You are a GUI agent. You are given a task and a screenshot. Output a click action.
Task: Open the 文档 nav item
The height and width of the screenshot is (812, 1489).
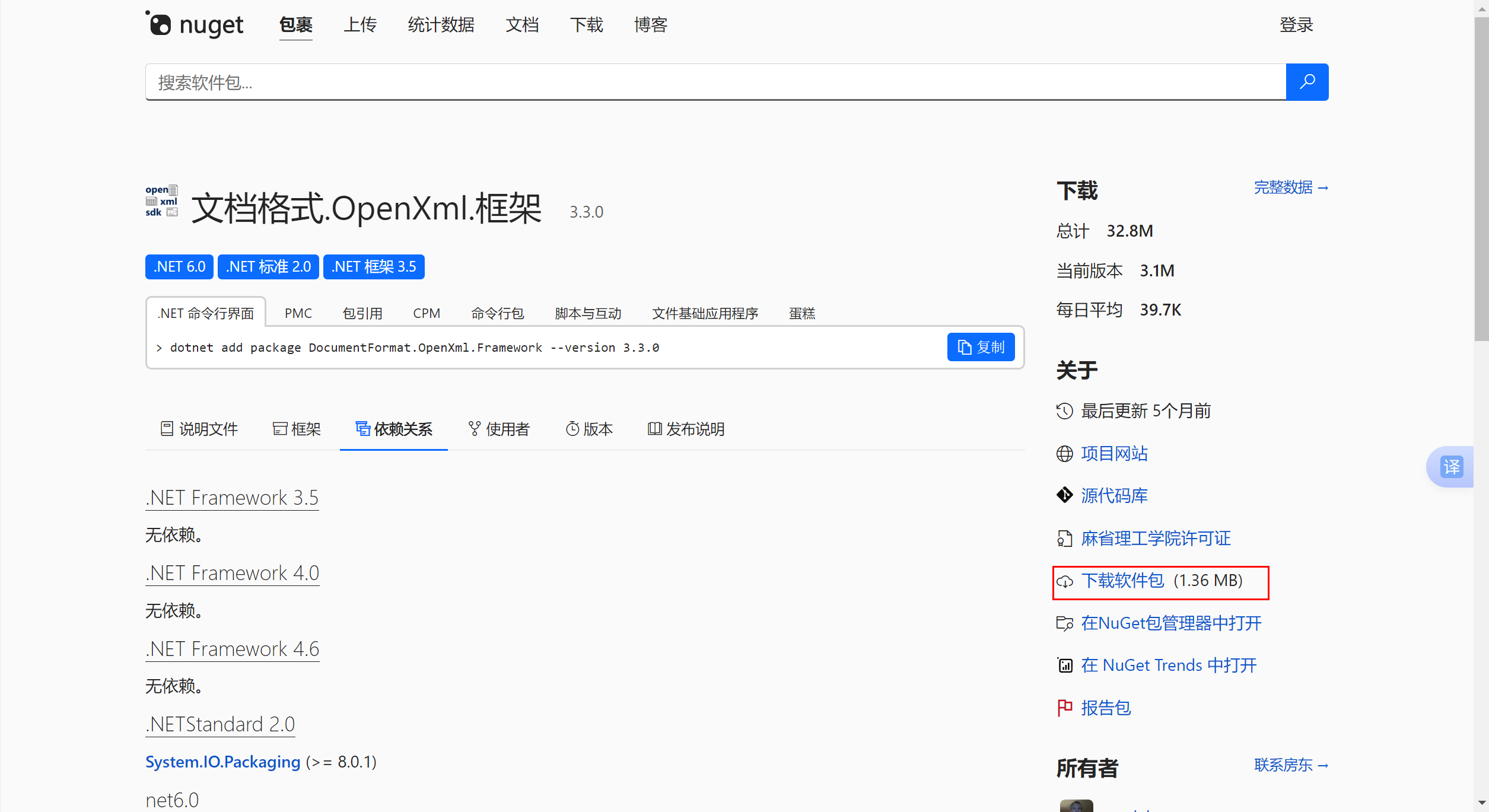(x=522, y=25)
